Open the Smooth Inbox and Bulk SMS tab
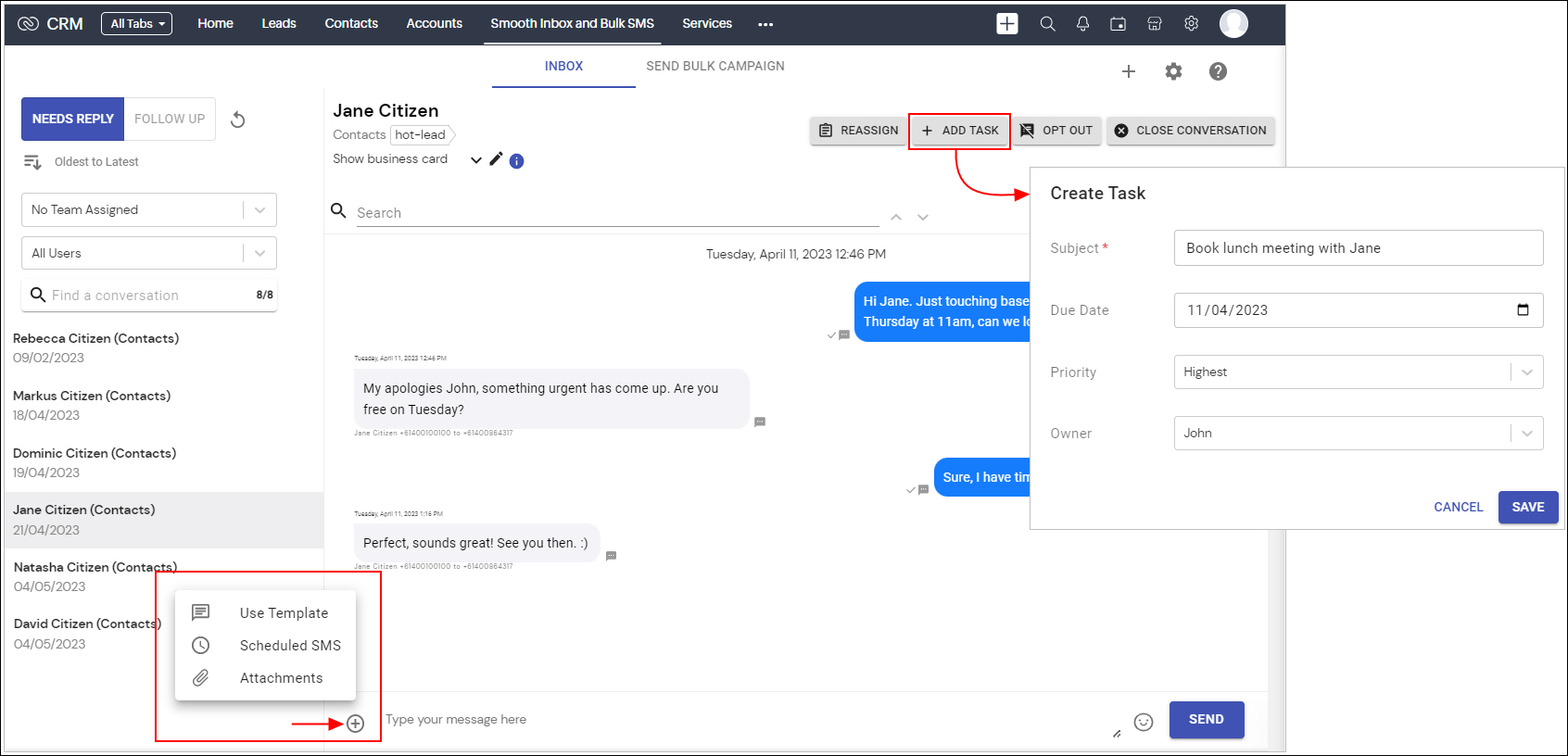The width and height of the screenshot is (1568, 756). 572,23
